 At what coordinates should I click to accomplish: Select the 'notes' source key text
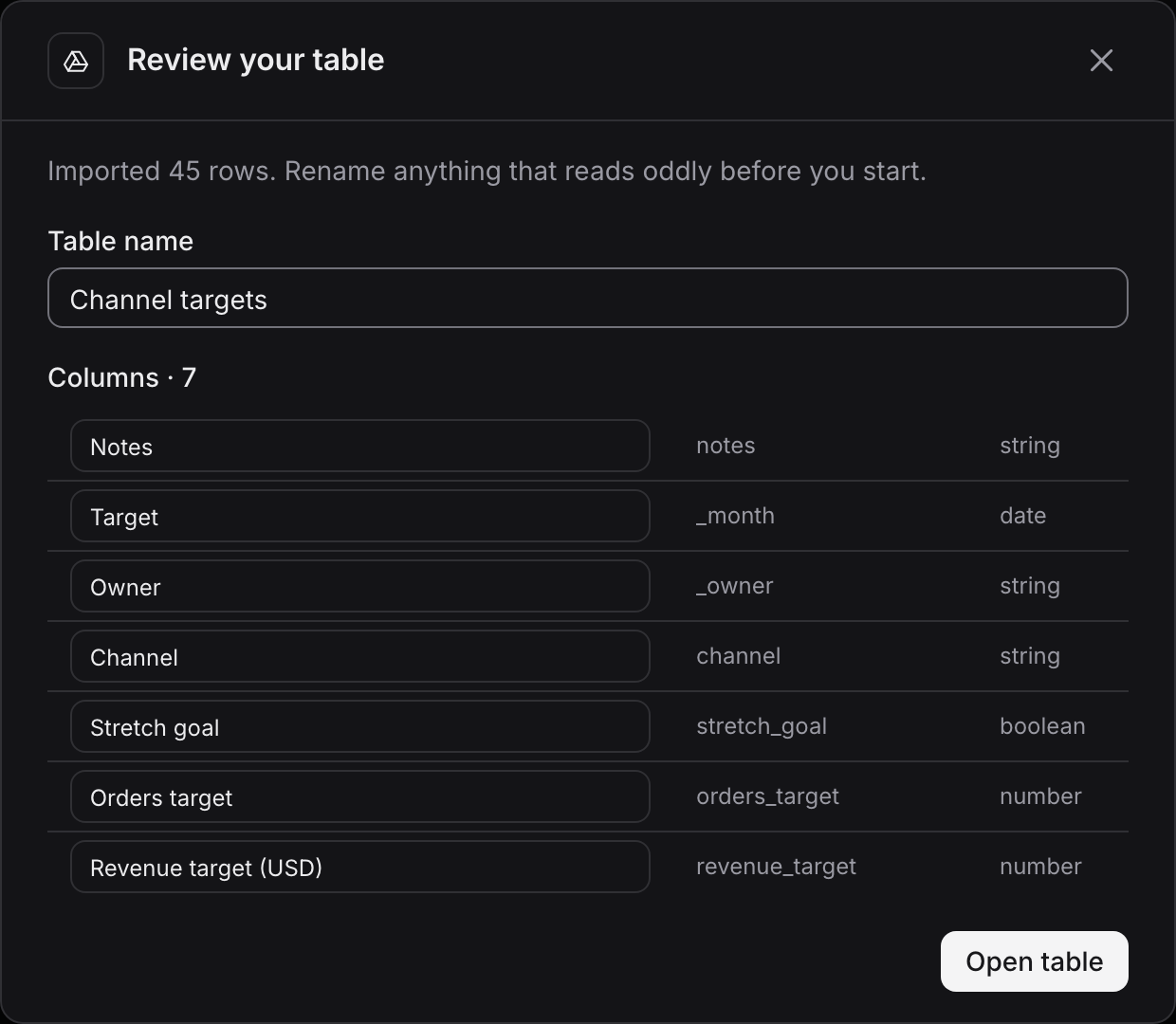(726, 446)
